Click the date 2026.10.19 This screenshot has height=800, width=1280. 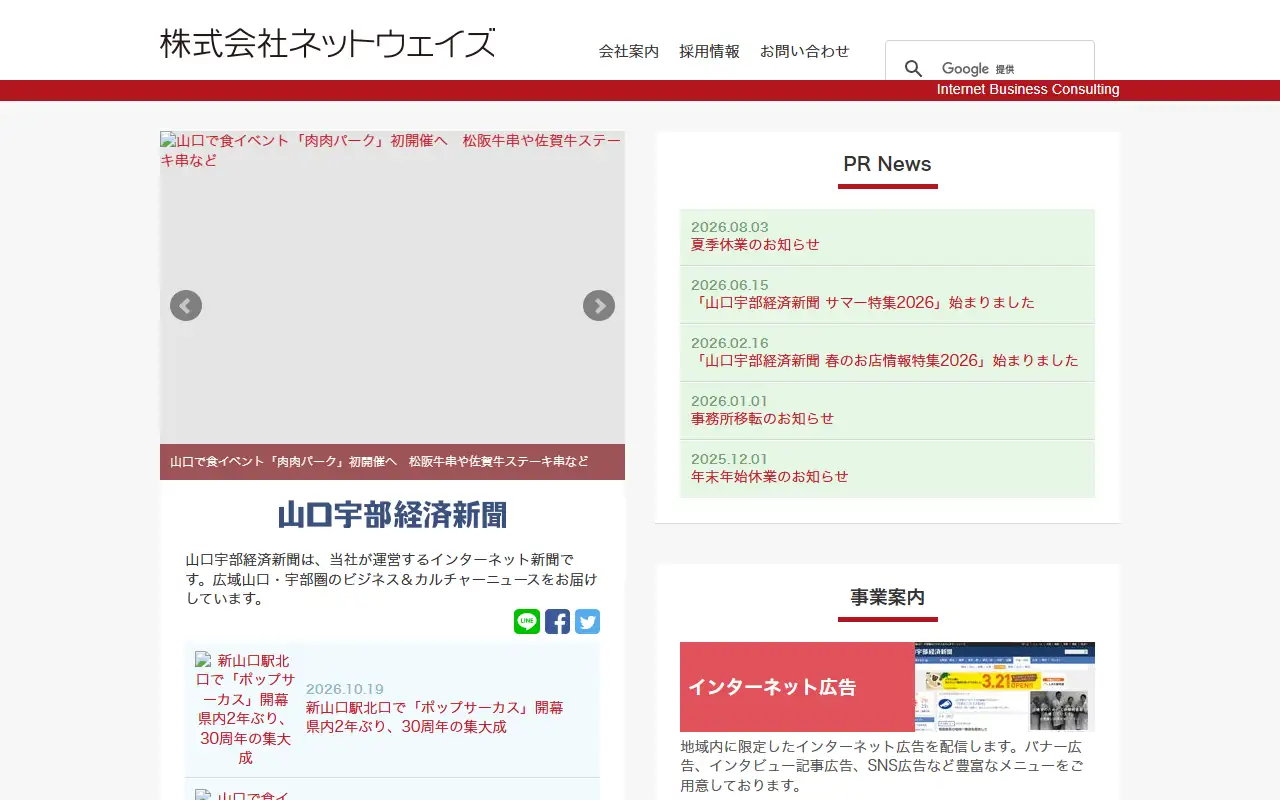345,689
